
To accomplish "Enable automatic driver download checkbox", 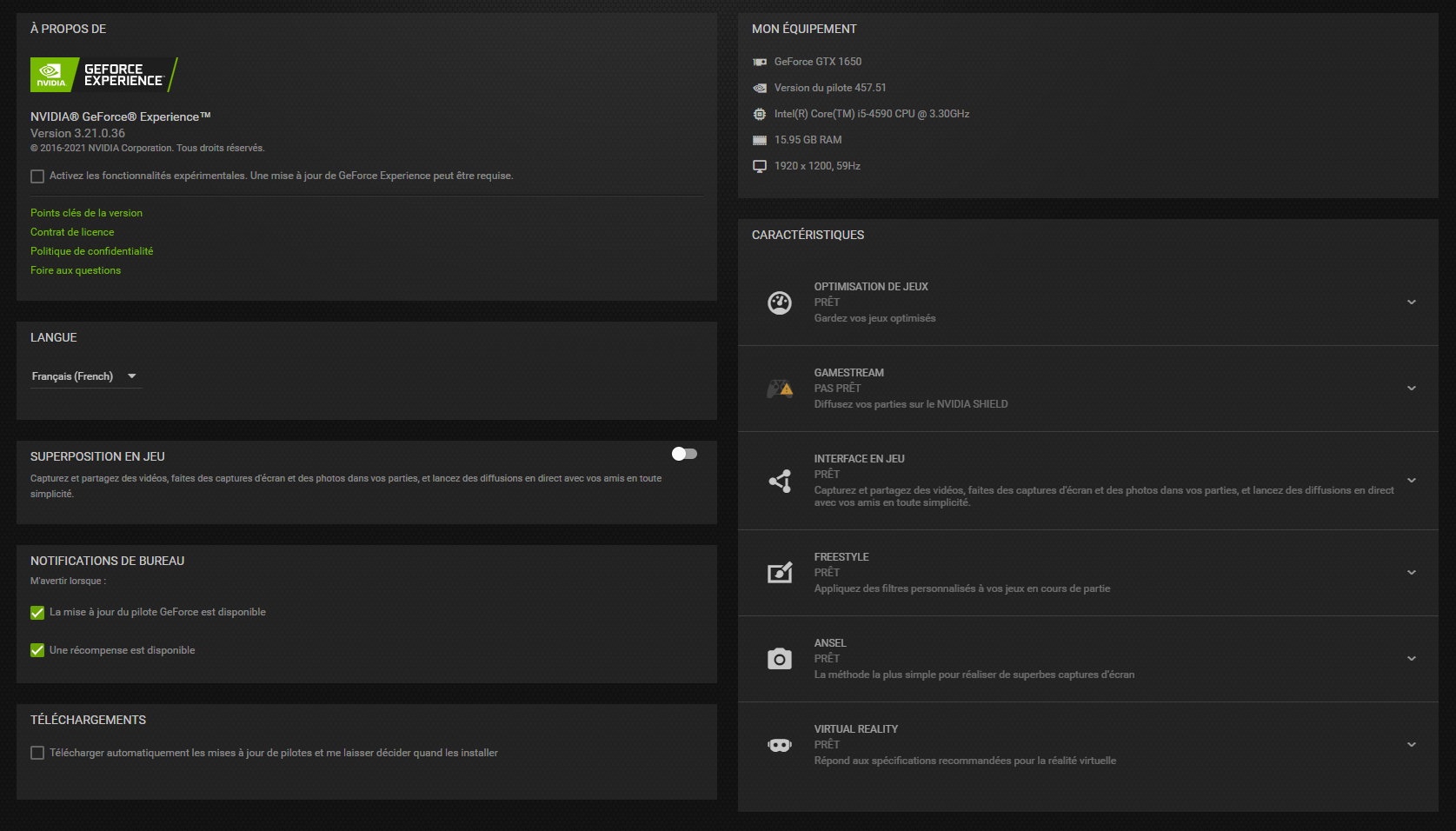I will coord(37,753).
